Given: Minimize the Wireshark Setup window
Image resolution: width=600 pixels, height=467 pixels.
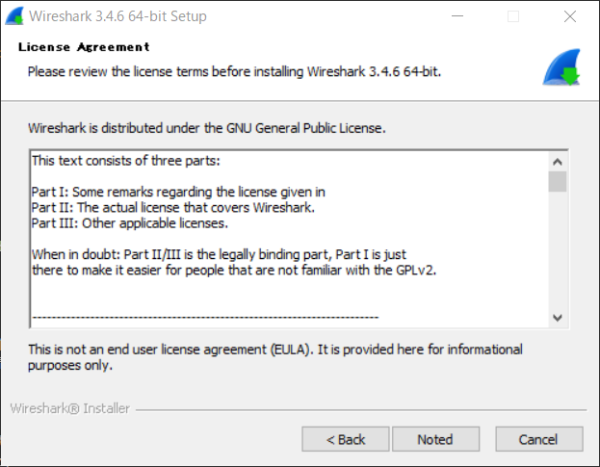Looking at the screenshot, I should [457, 16].
